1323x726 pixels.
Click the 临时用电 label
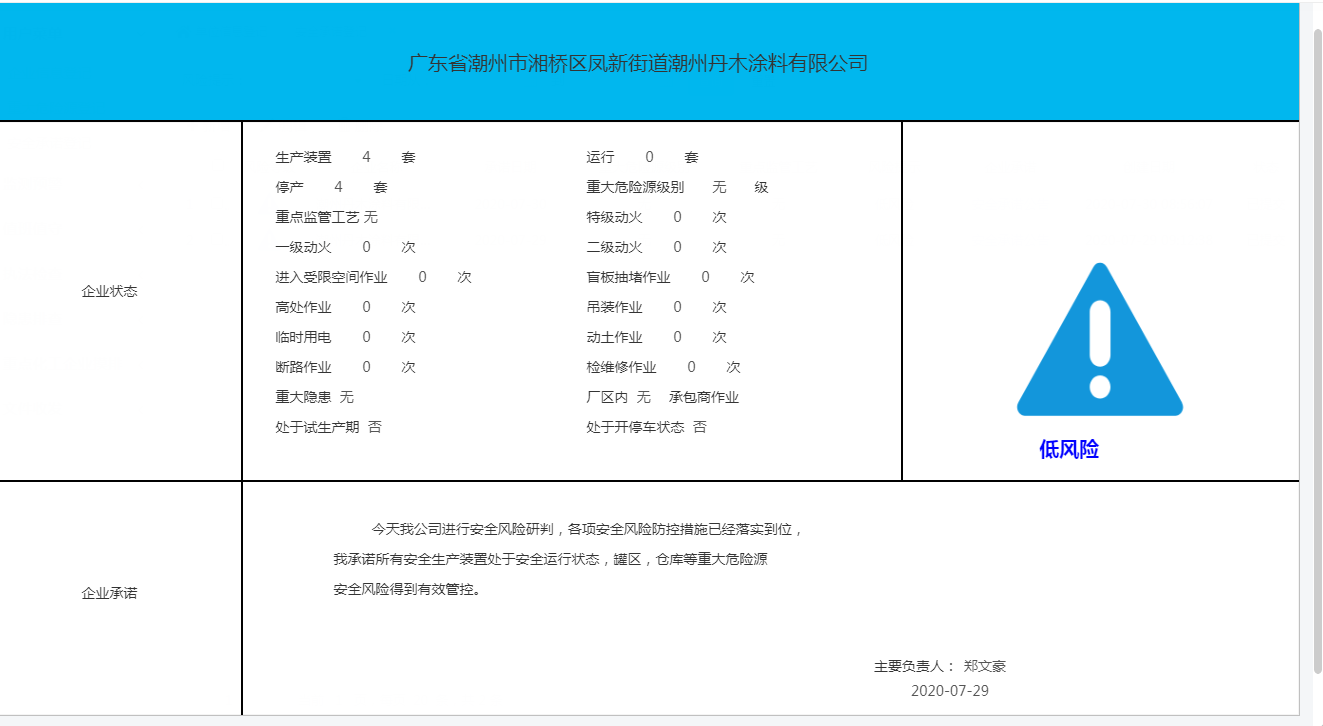point(303,338)
